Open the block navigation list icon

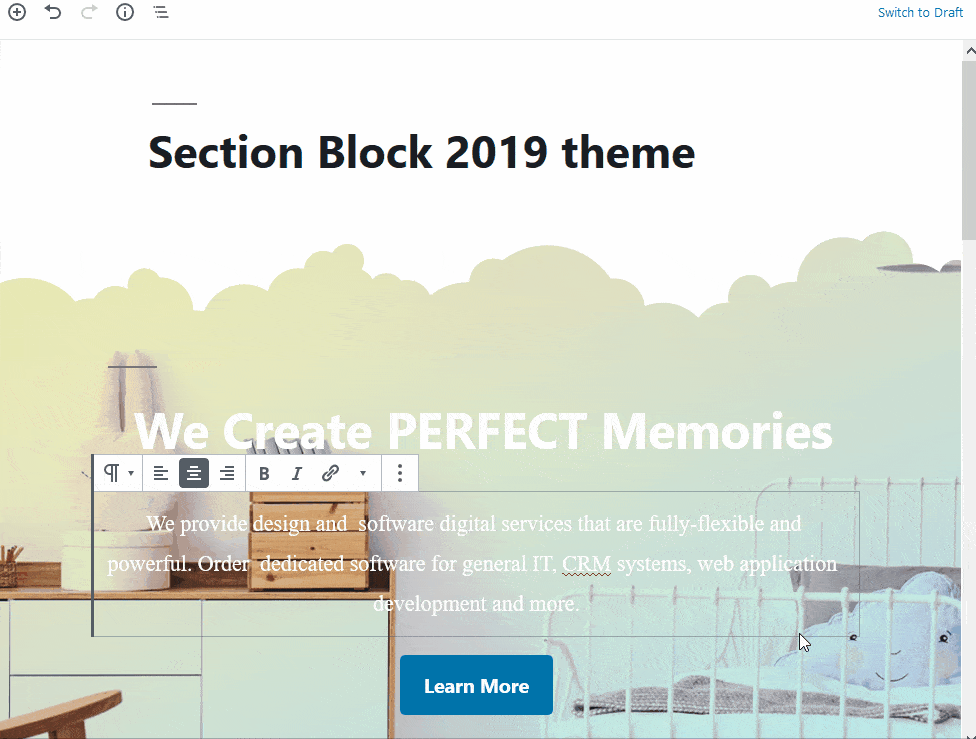161,12
